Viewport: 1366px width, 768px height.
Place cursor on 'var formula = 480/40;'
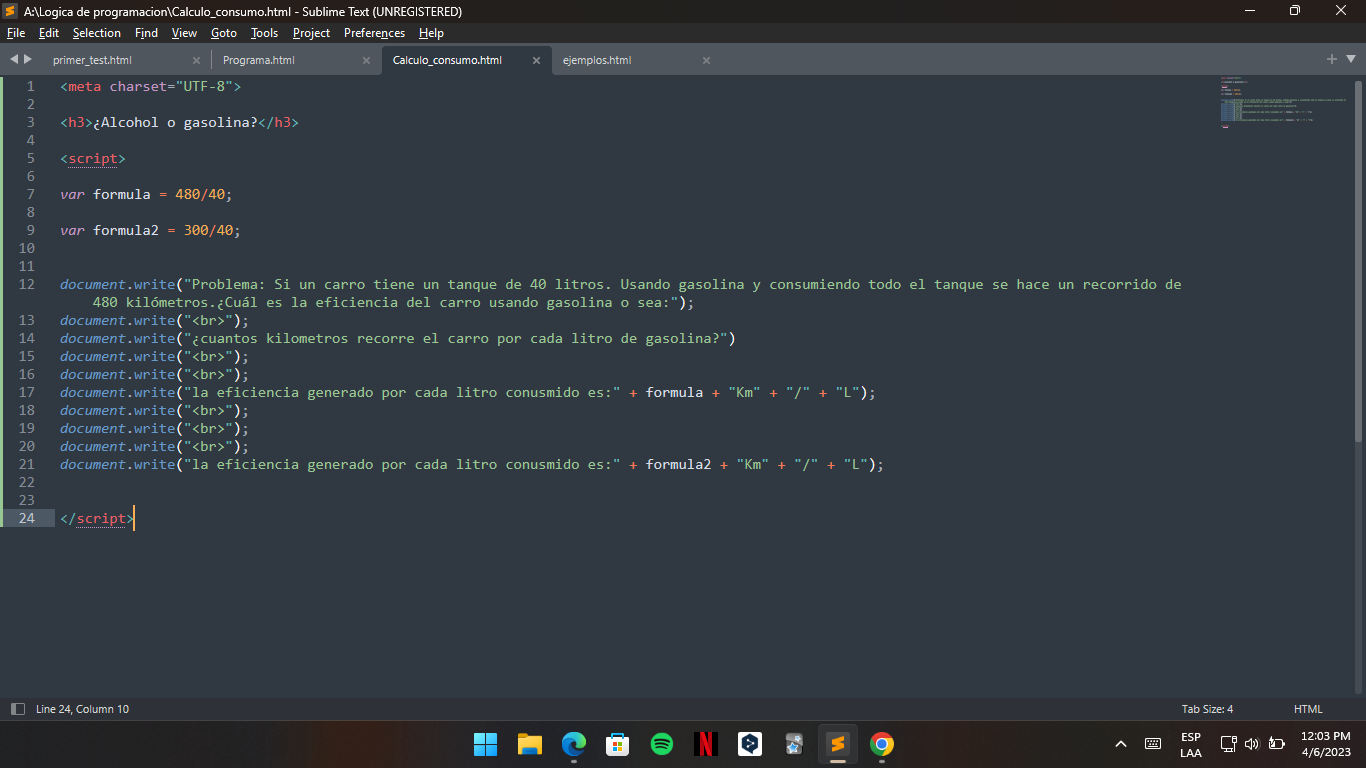[146, 194]
